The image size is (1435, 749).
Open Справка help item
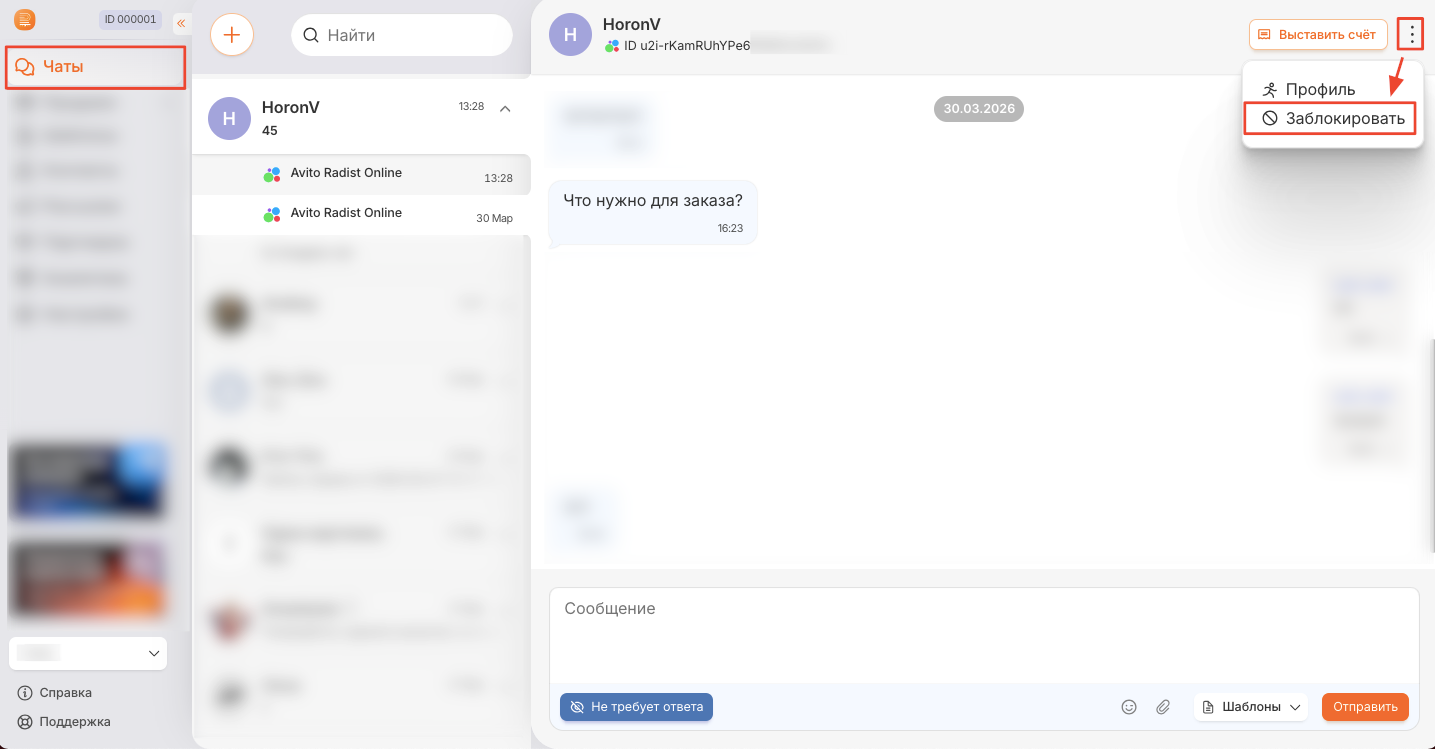pyautogui.click(x=55, y=693)
